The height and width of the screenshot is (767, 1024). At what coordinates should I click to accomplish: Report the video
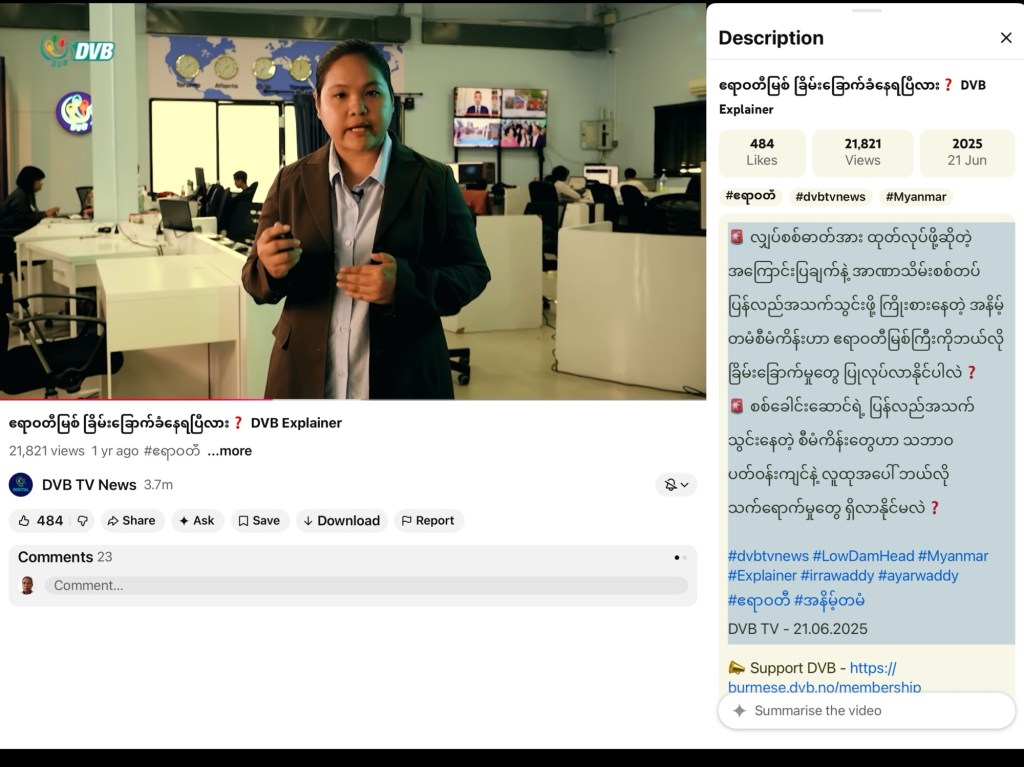[428, 521]
